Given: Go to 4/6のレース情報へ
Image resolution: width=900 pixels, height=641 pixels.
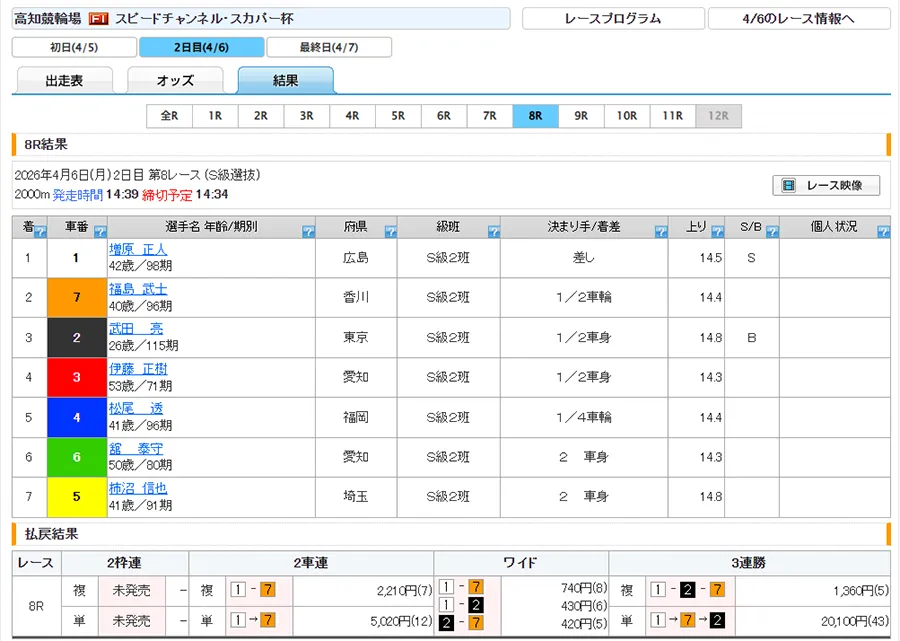Looking at the screenshot, I should pyautogui.click(x=798, y=19).
